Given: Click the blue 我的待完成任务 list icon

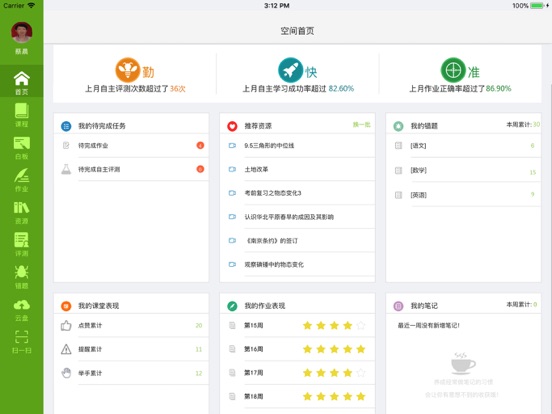Looking at the screenshot, I should (x=66, y=126).
